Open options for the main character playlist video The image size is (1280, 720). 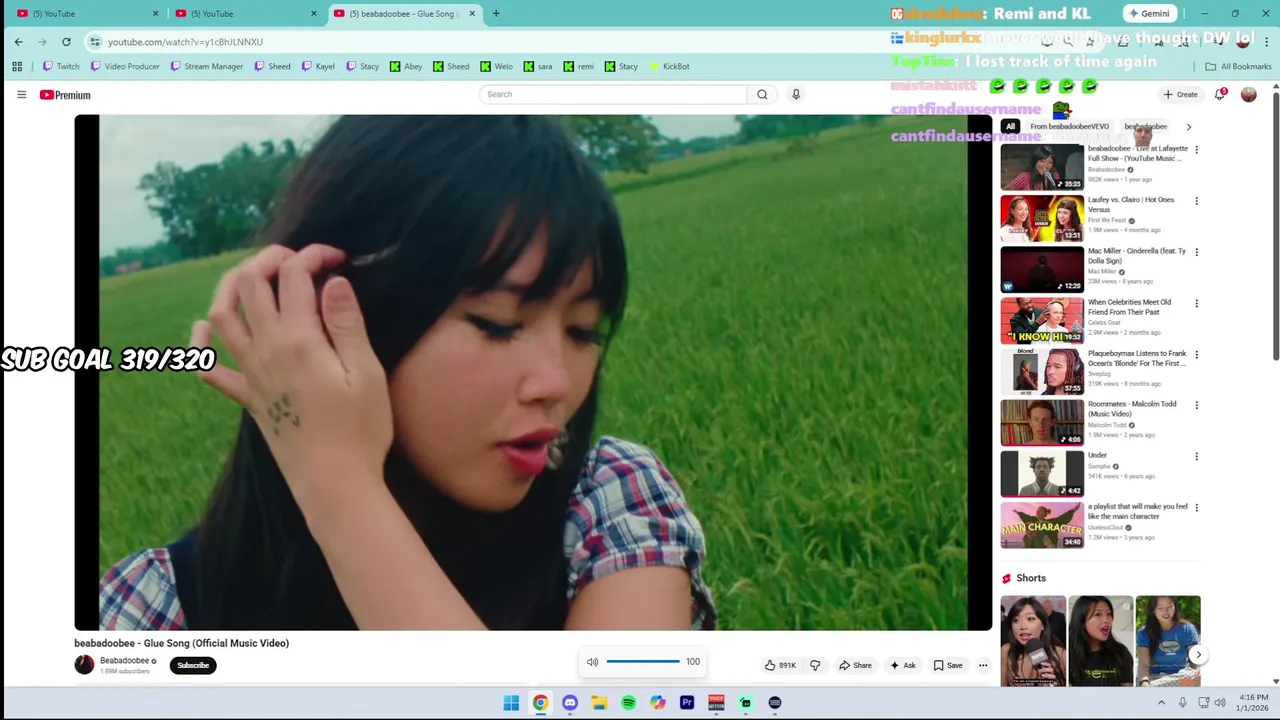(1196, 508)
